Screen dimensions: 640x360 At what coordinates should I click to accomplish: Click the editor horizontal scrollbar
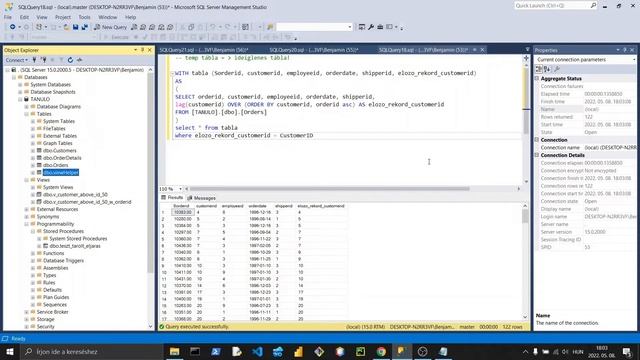coord(329,189)
